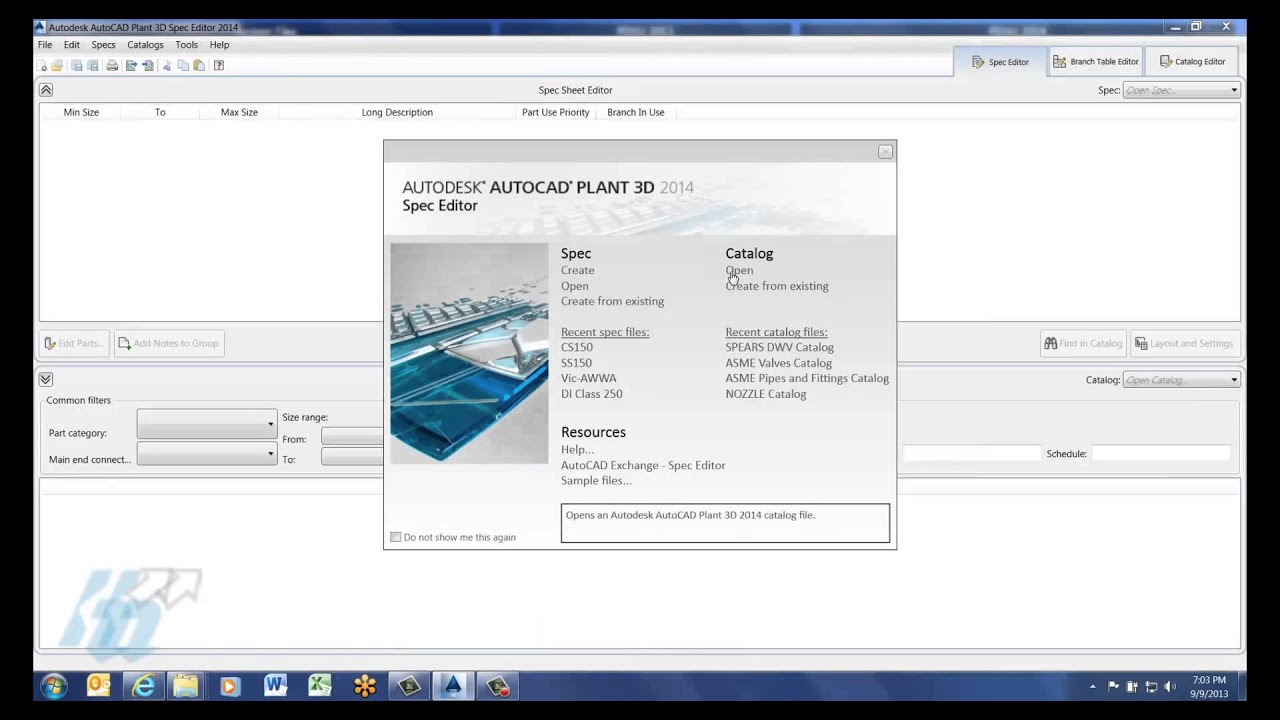The image size is (1280, 720).
Task: Click the question mark Help toolbar icon
Action: pyautogui.click(x=219, y=66)
